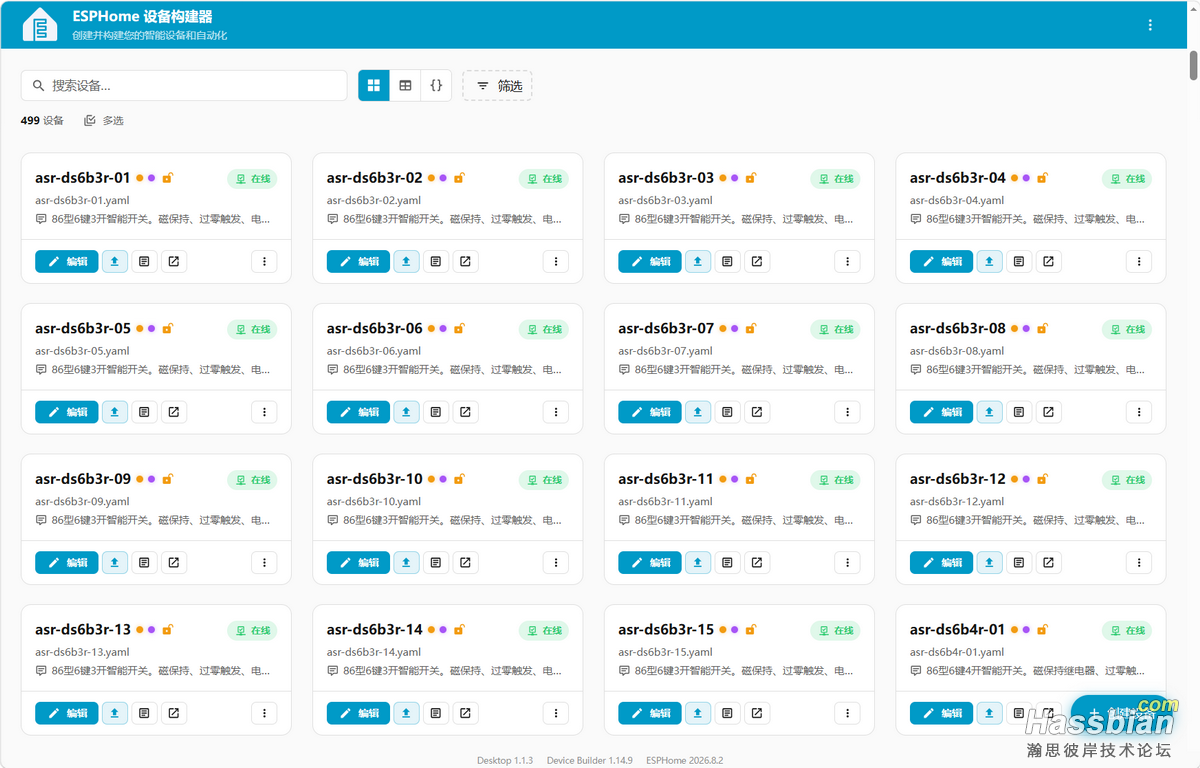Show logs icon for asr-ds6b3r-05
The width and height of the screenshot is (1200, 768).
144,412
